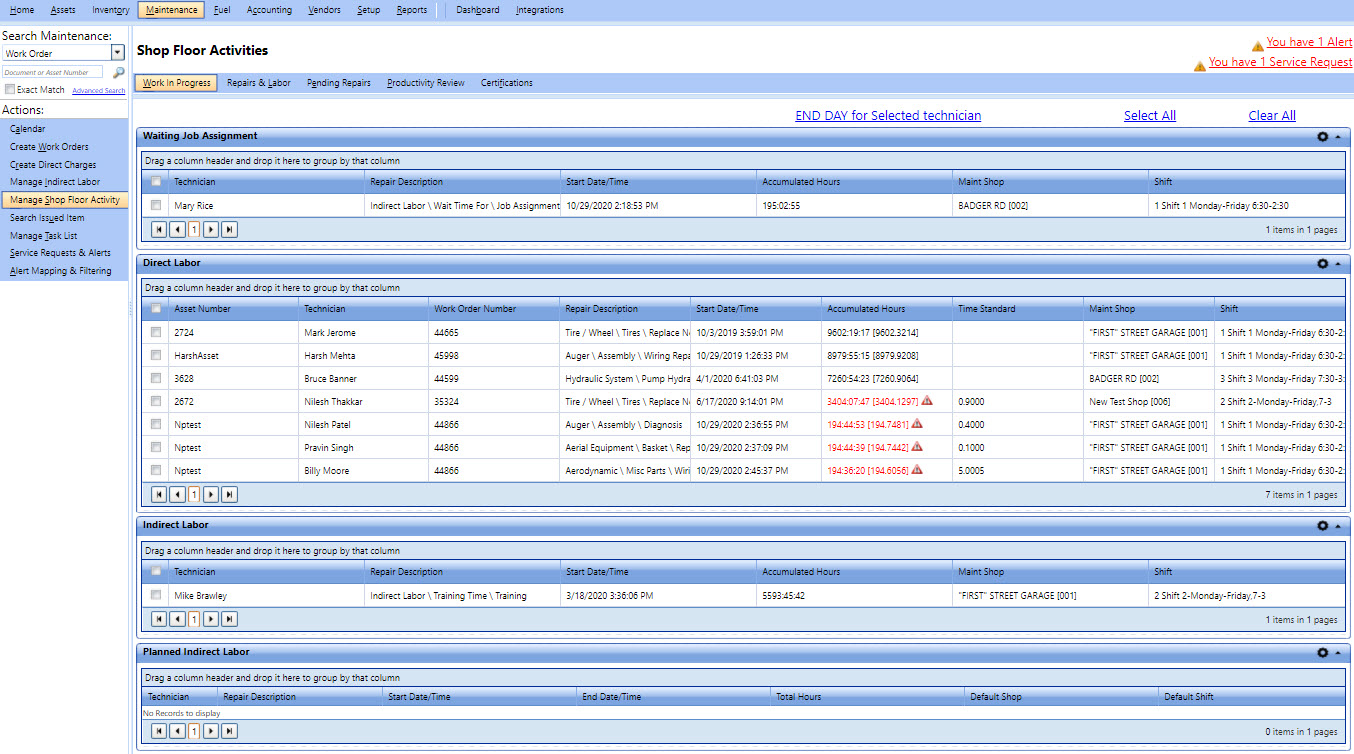Image resolution: width=1354 pixels, height=754 pixels.
Task: Enable the Exact Match checkbox
Action: [10, 90]
